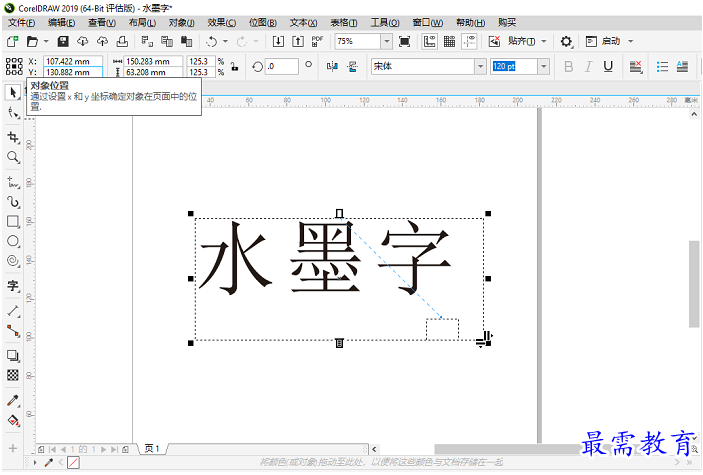703x475 pixels.
Task: Toggle Underline formatting
Action: pyautogui.click(x=608, y=66)
